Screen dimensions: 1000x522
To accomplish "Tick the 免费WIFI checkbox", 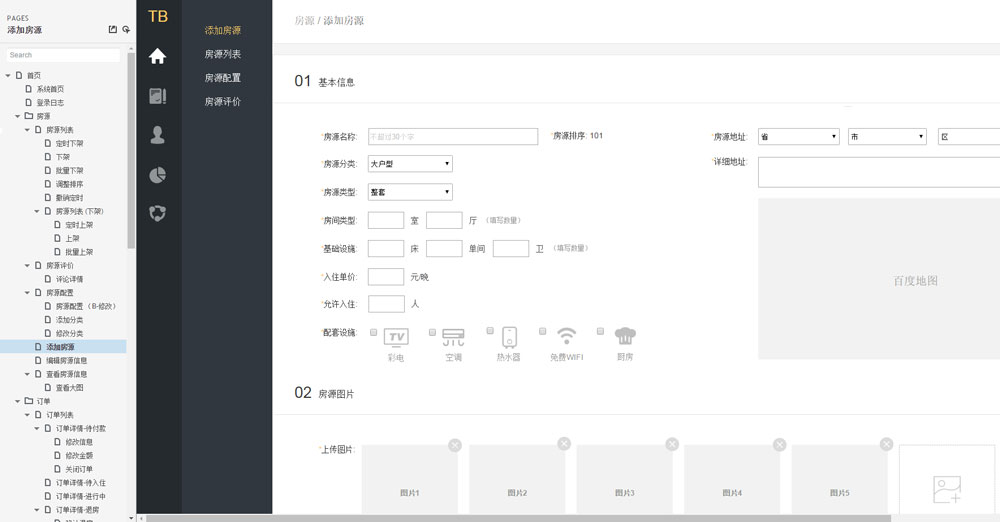I will click(x=543, y=331).
